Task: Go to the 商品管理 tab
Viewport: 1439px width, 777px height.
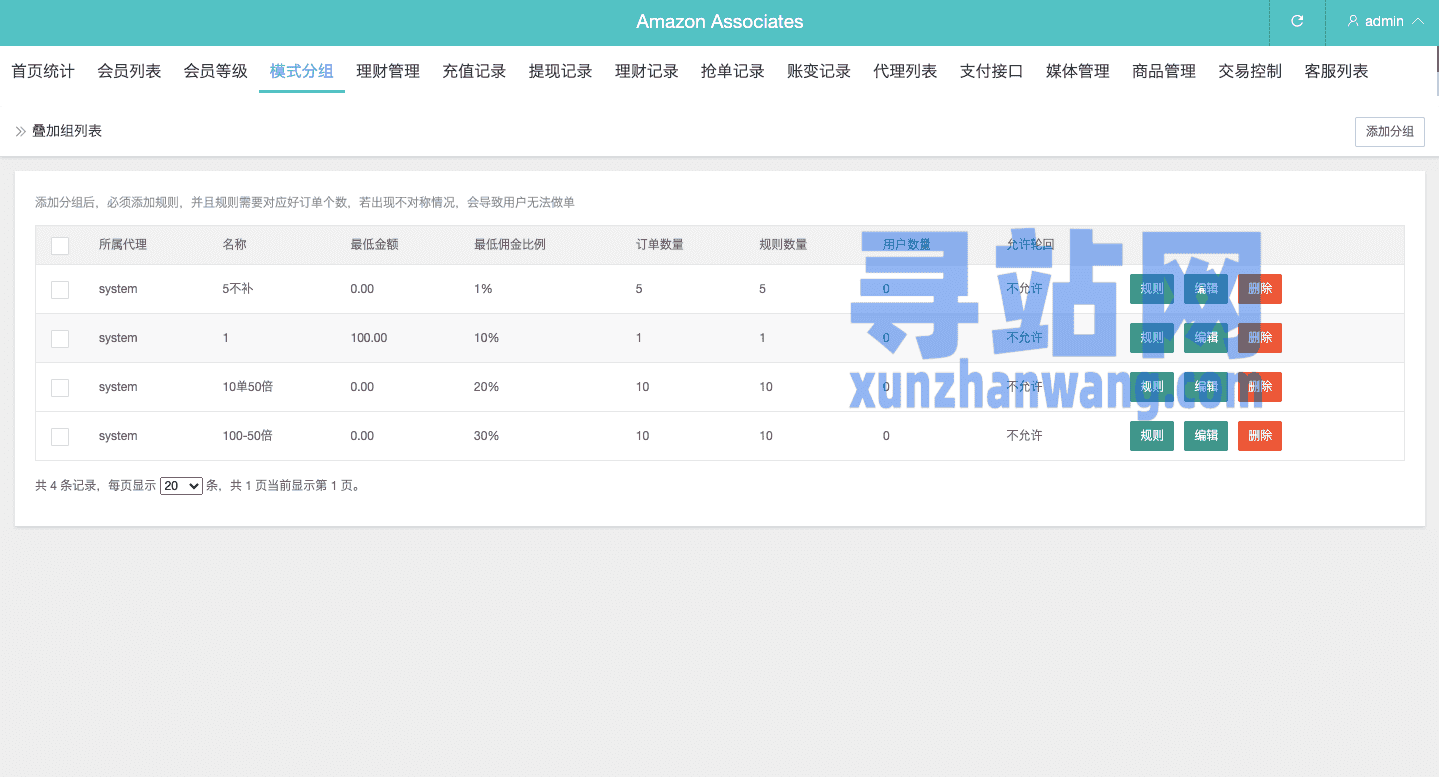Action: tap(1163, 71)
